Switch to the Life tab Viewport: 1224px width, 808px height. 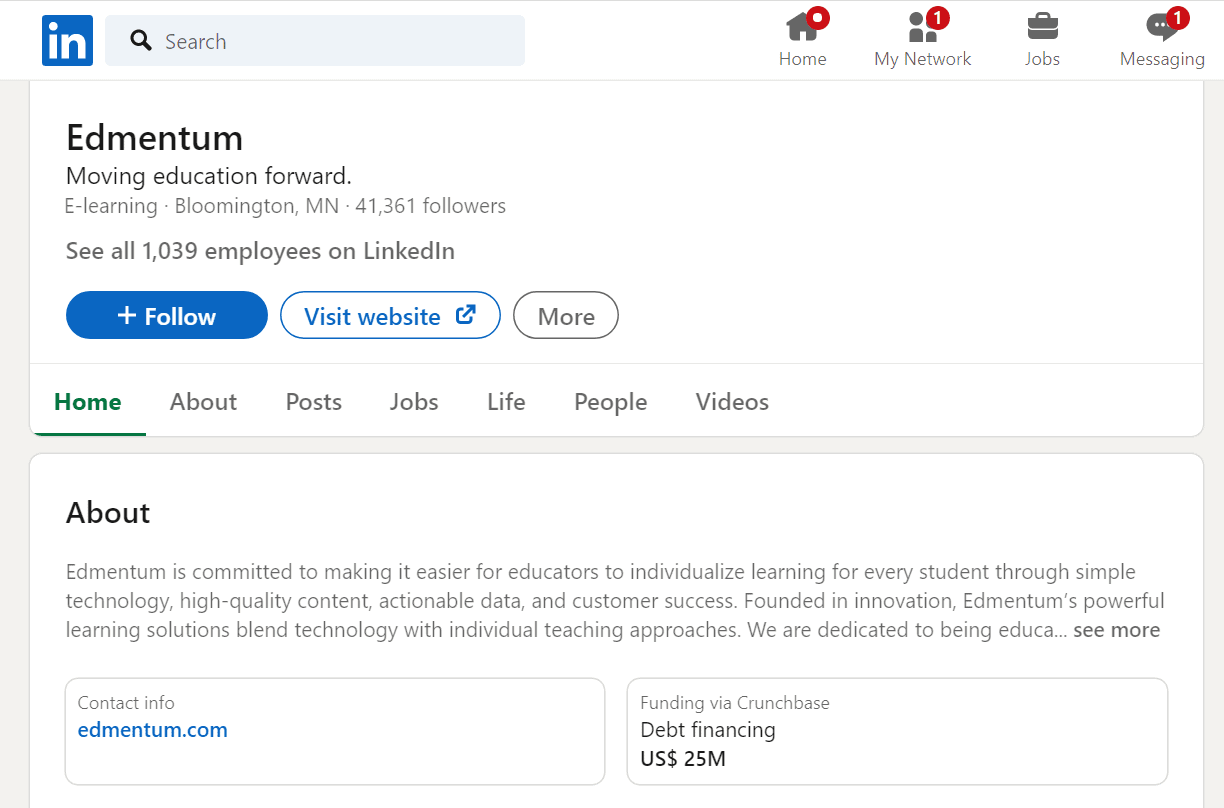click(506, 402)
